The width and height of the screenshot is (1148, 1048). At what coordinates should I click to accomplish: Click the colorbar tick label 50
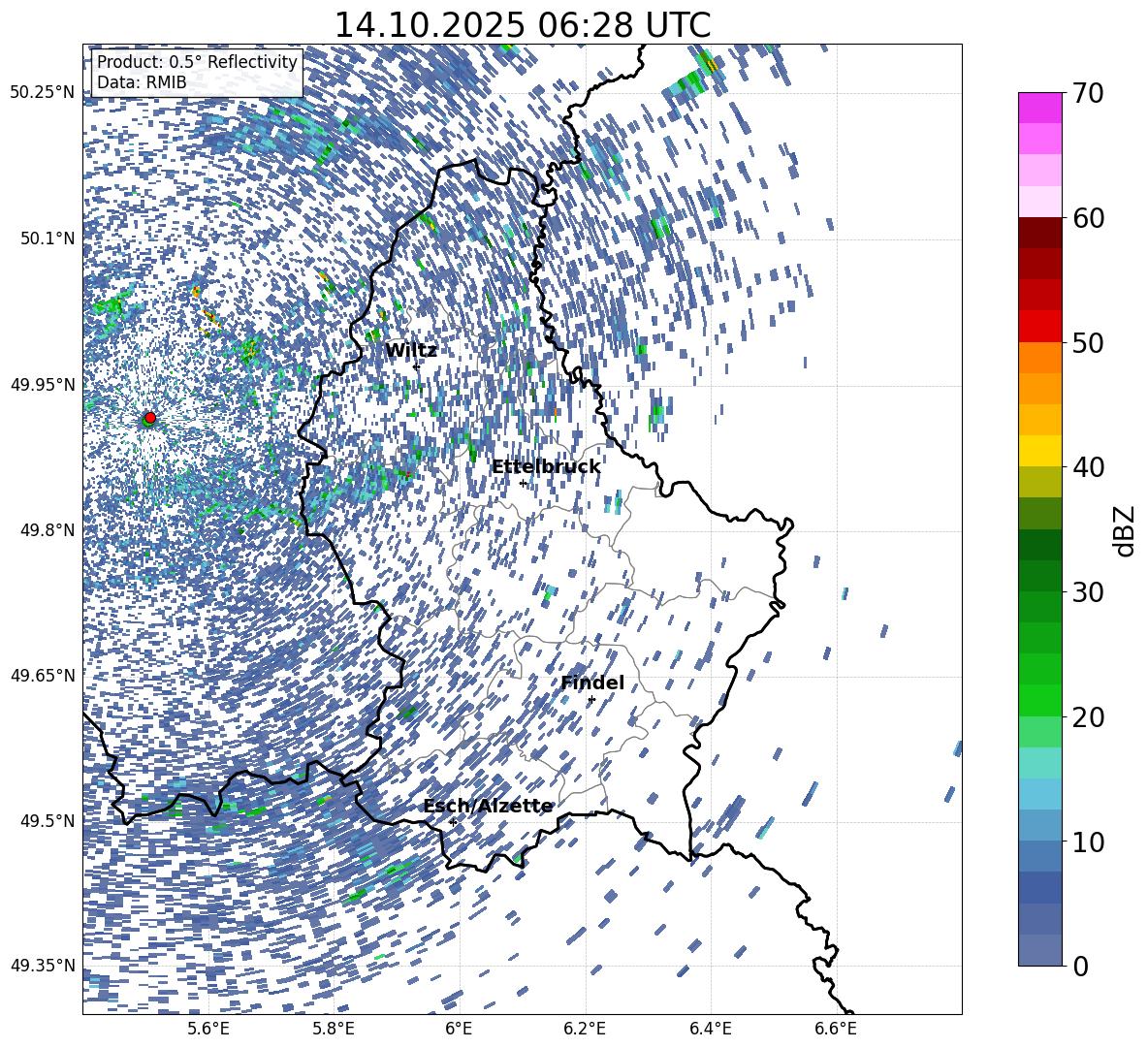pos(1088,343)
